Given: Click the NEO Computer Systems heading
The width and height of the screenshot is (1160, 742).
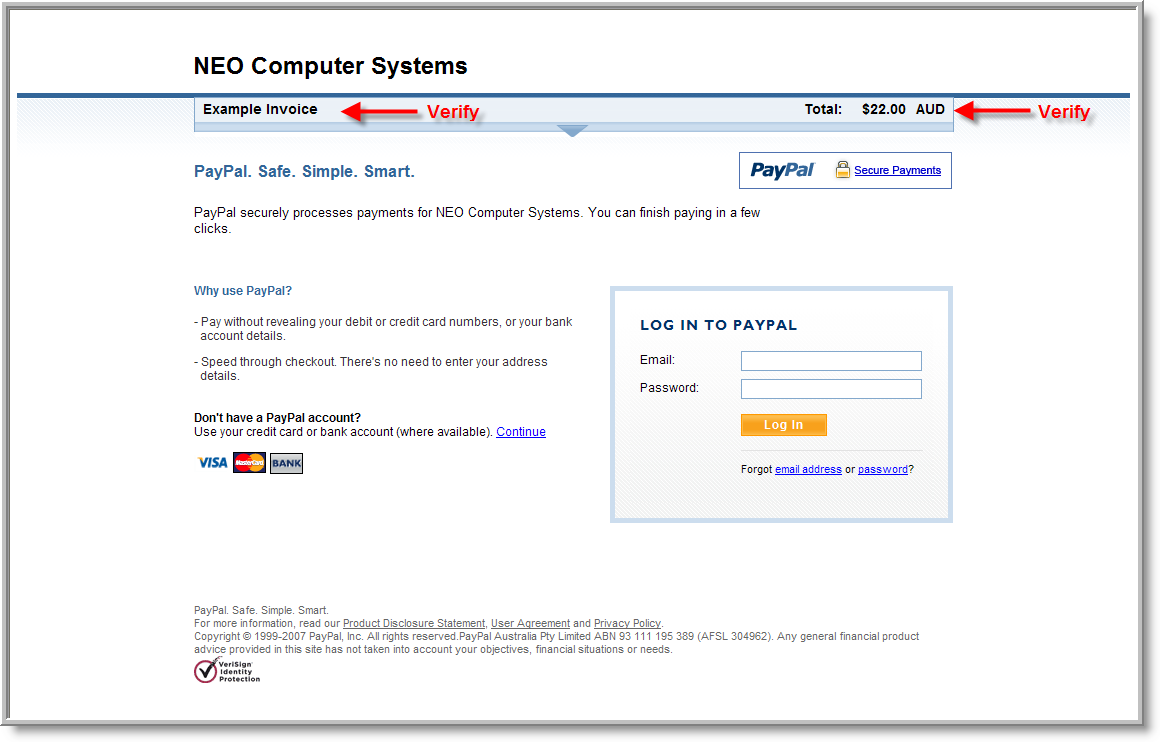Looking at the screenshot, I should point(330,67).
